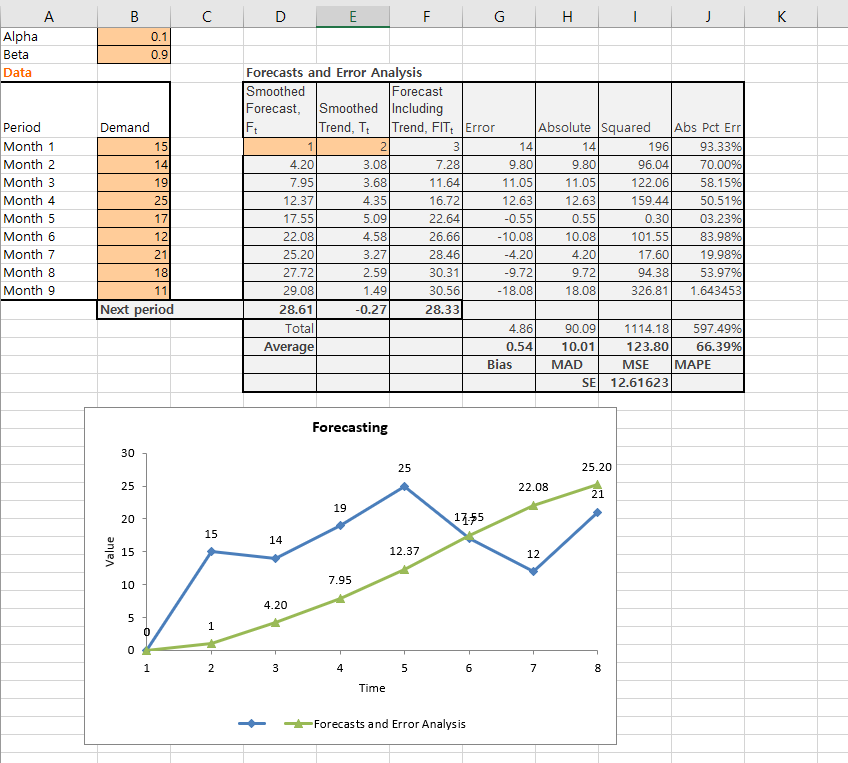Click blue data point labeled 12
This screenshot has width=848, height=763.
(x=533, y=572)
